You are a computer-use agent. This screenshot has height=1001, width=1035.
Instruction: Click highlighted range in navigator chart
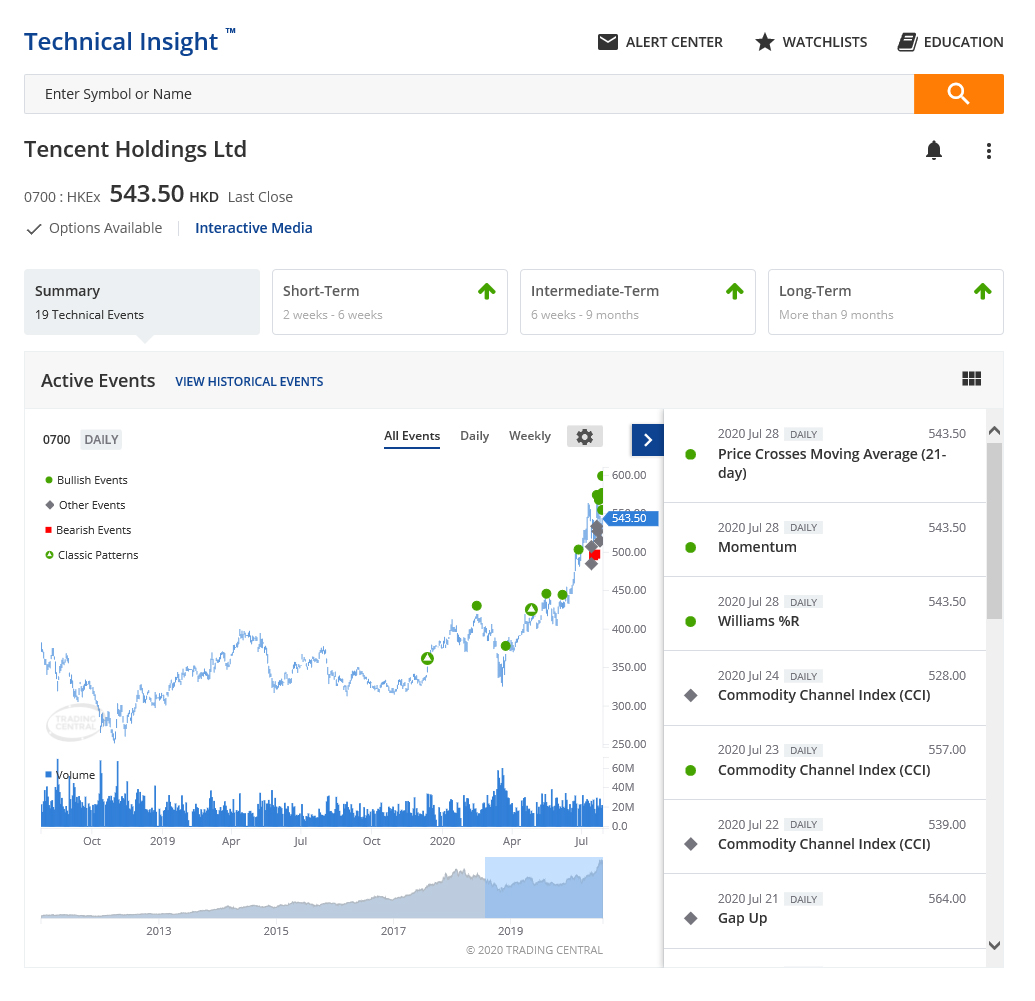pos(544,887)
